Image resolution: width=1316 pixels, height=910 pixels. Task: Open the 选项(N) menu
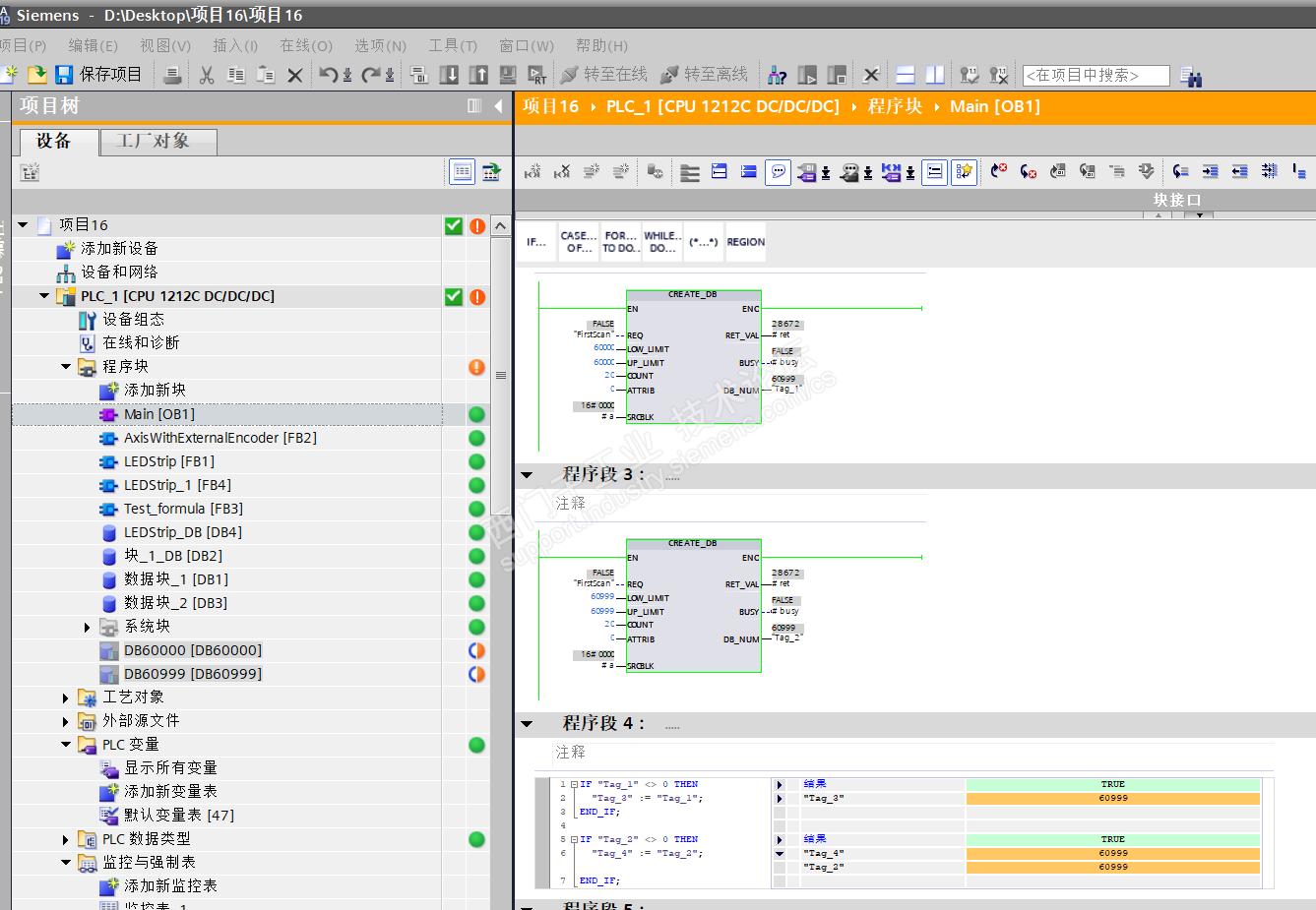click(x=380, y=45)
